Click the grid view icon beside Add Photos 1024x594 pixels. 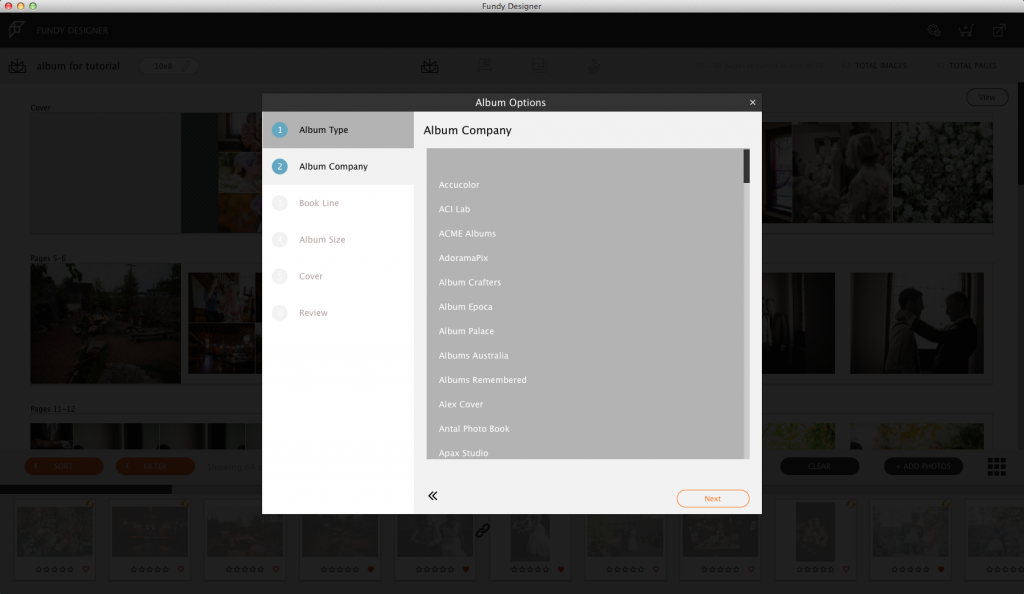[x=997, y=467]
